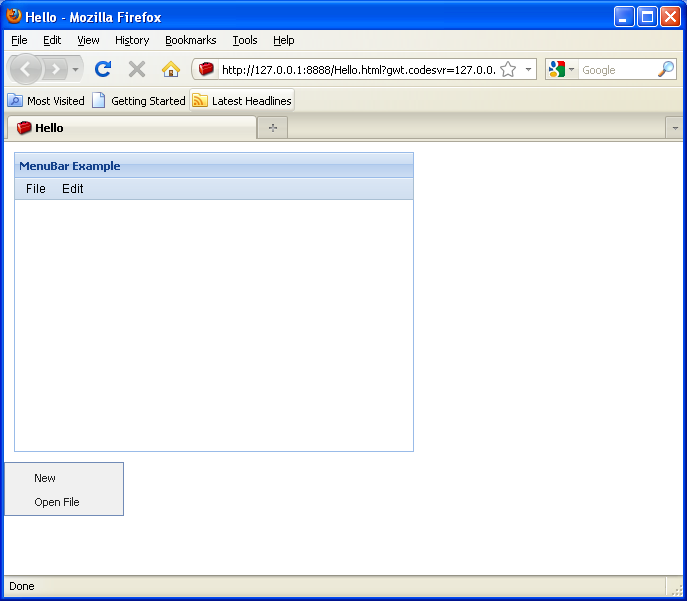687x601 pixels.
Task: Reload the current page
Action: pyautogui.click(x=103, y=69)
